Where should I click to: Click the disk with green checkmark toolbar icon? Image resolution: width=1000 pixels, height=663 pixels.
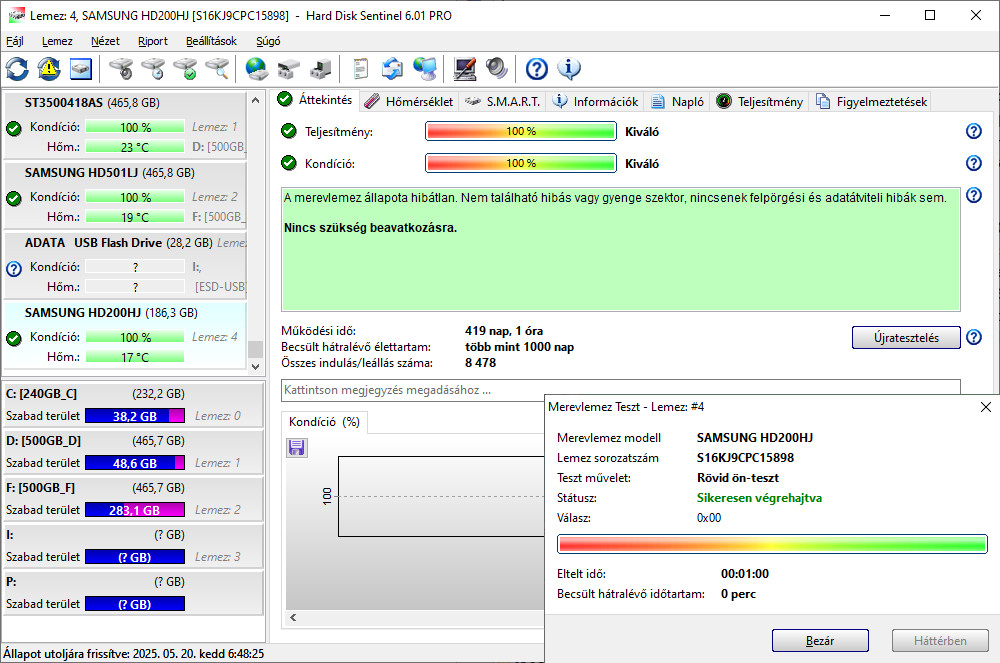[x=186, y=69]
